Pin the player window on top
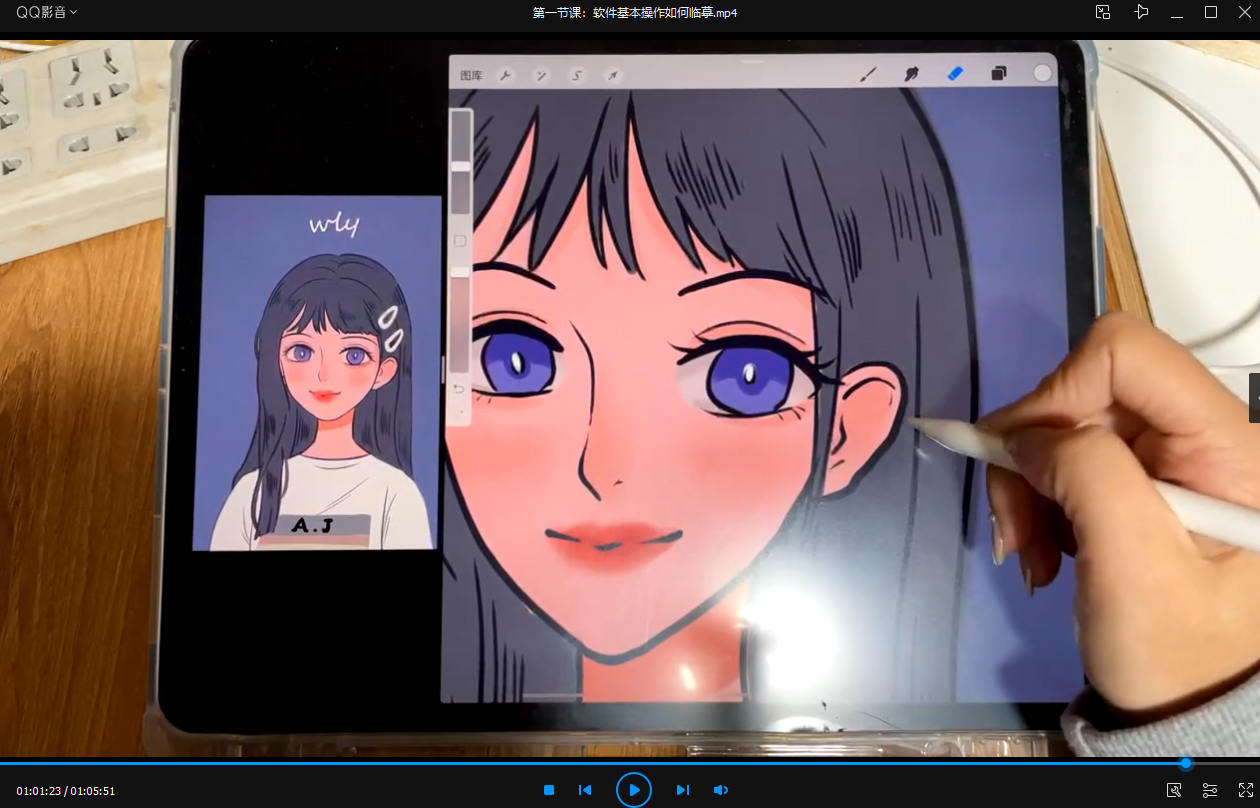Screen dimensions: 1260x808 1141,12
